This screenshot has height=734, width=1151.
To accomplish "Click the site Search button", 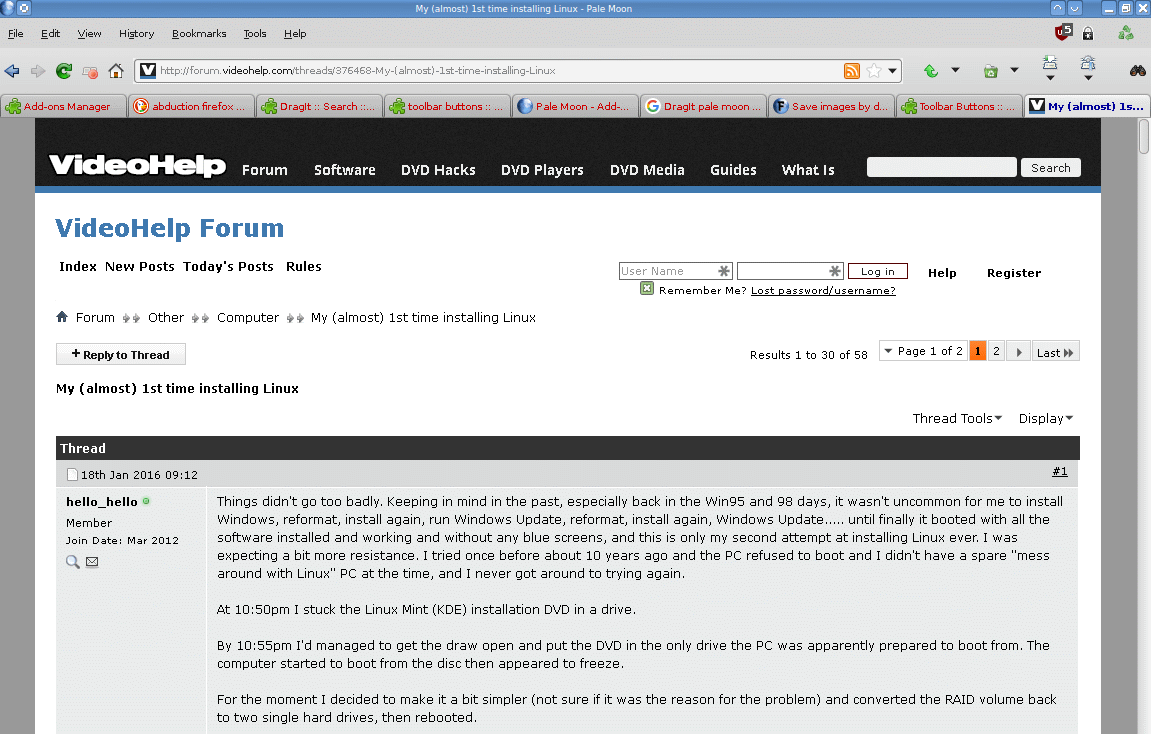I will [x=1050, y=168].
